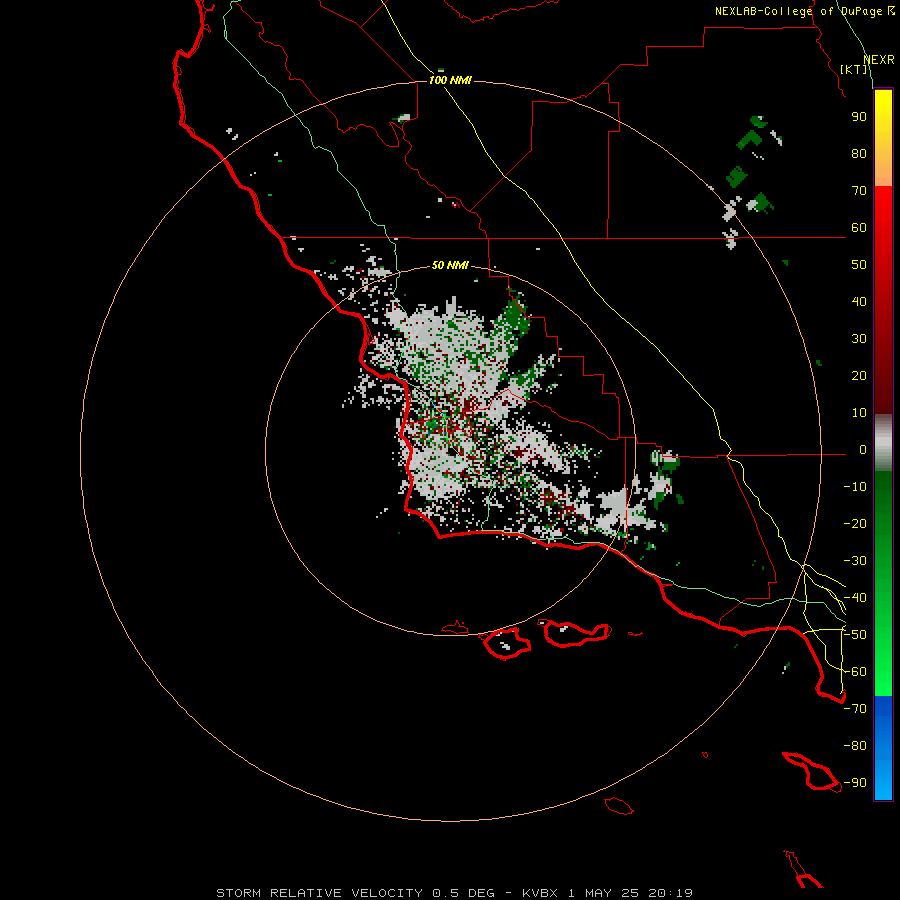Click the 50 NMI range ring label
This screenshot has width=900, height=900.
coord(450,265)
